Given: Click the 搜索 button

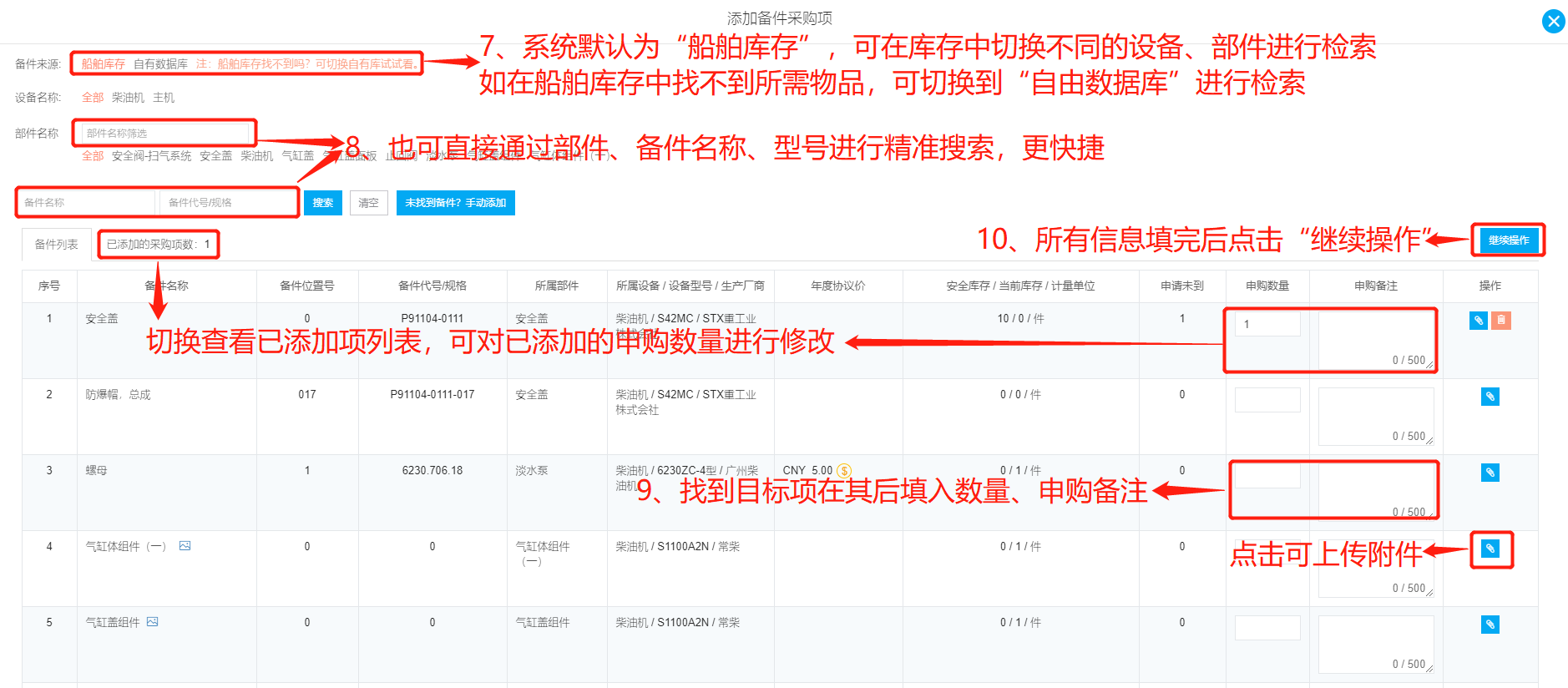Looking at the screenshot, I should point(323,203).
